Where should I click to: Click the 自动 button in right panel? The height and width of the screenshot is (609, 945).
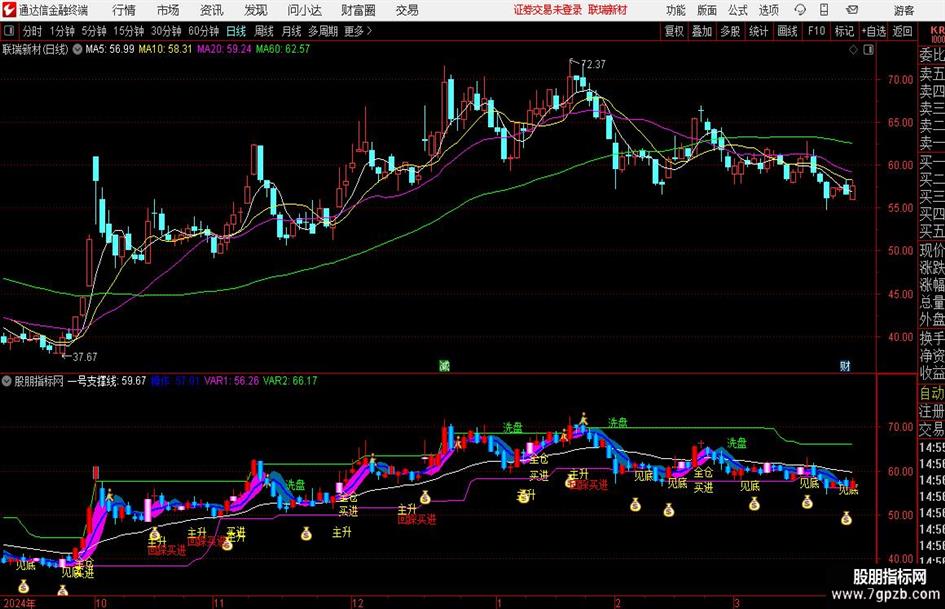click(932, 393)
